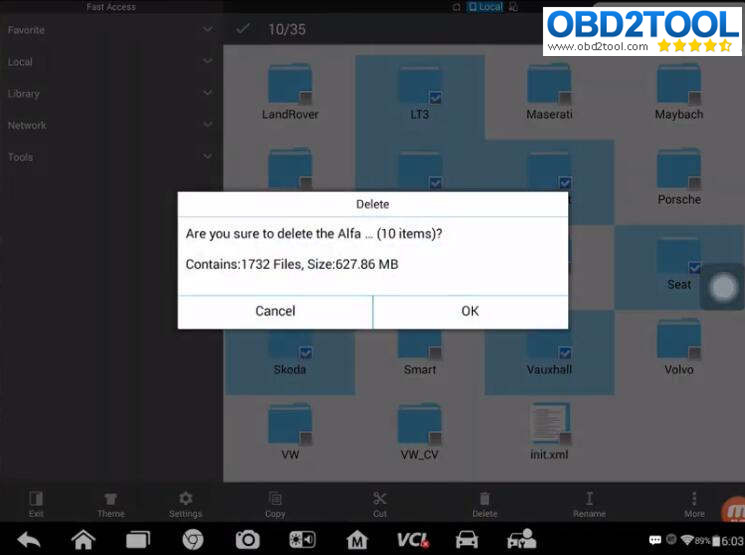
Task: Switch to the Local tab
Action: click(485, 7)
